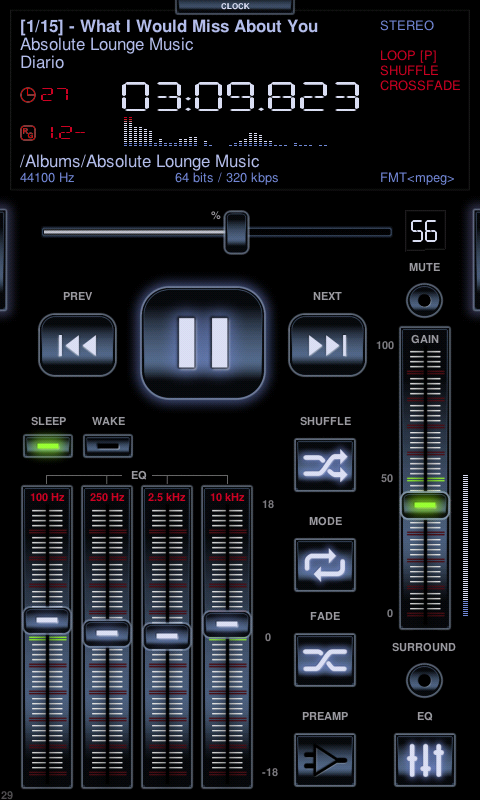480x800 pixels.
Task: Toggle the PREAMP amplifier icon
Action: [x=325, y=760]
